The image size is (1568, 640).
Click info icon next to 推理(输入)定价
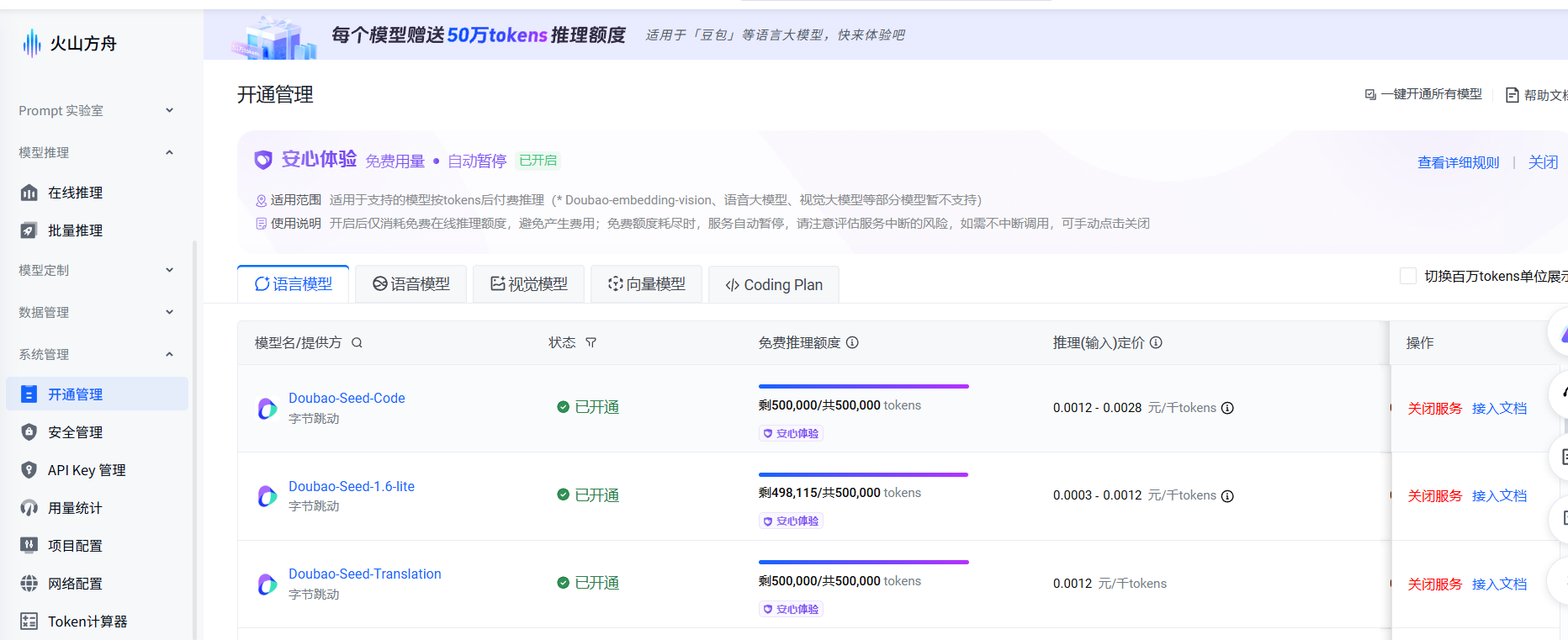pos(1156,343)
